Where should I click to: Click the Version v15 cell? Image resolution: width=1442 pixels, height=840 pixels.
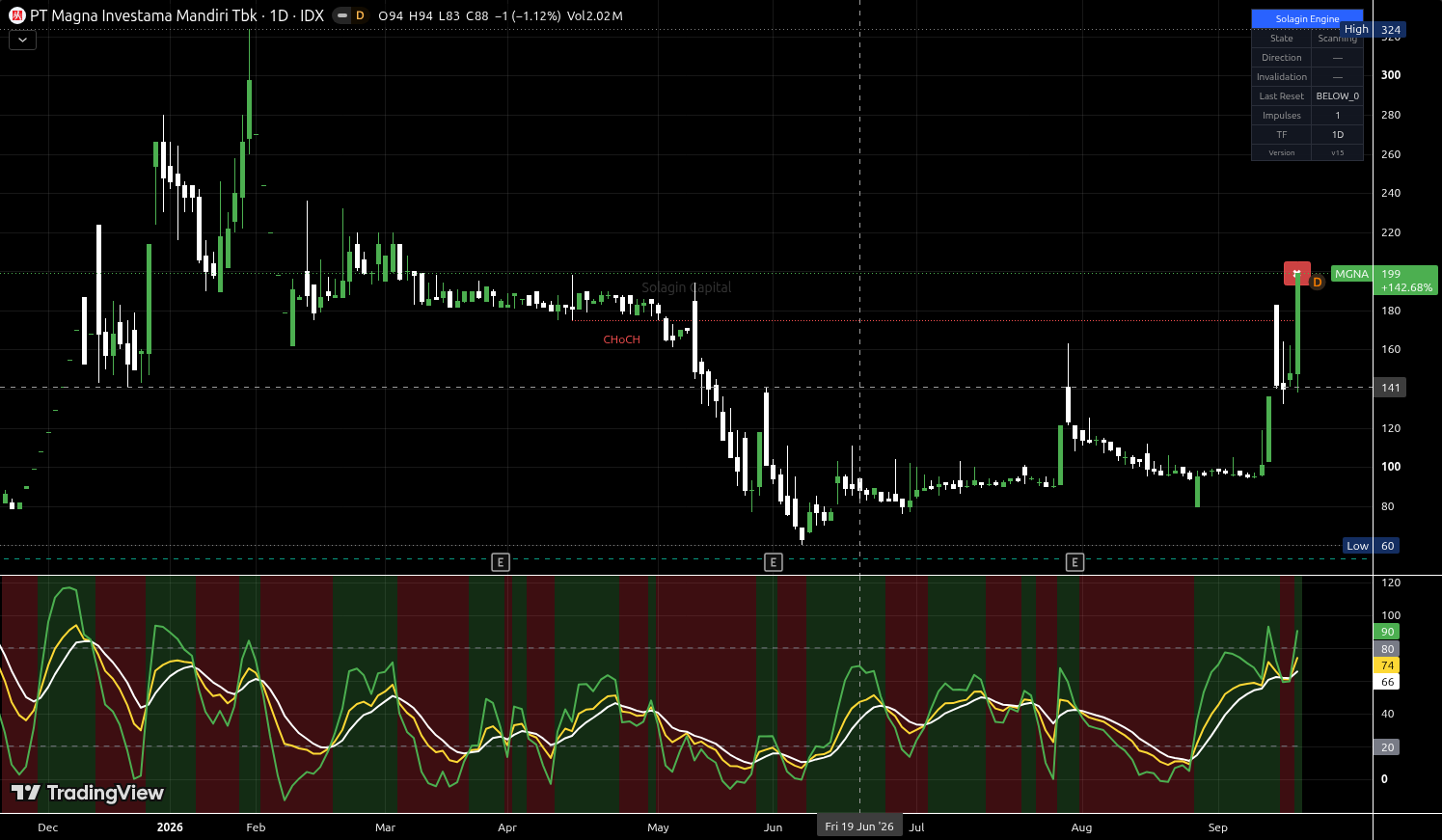point(1338,152)
